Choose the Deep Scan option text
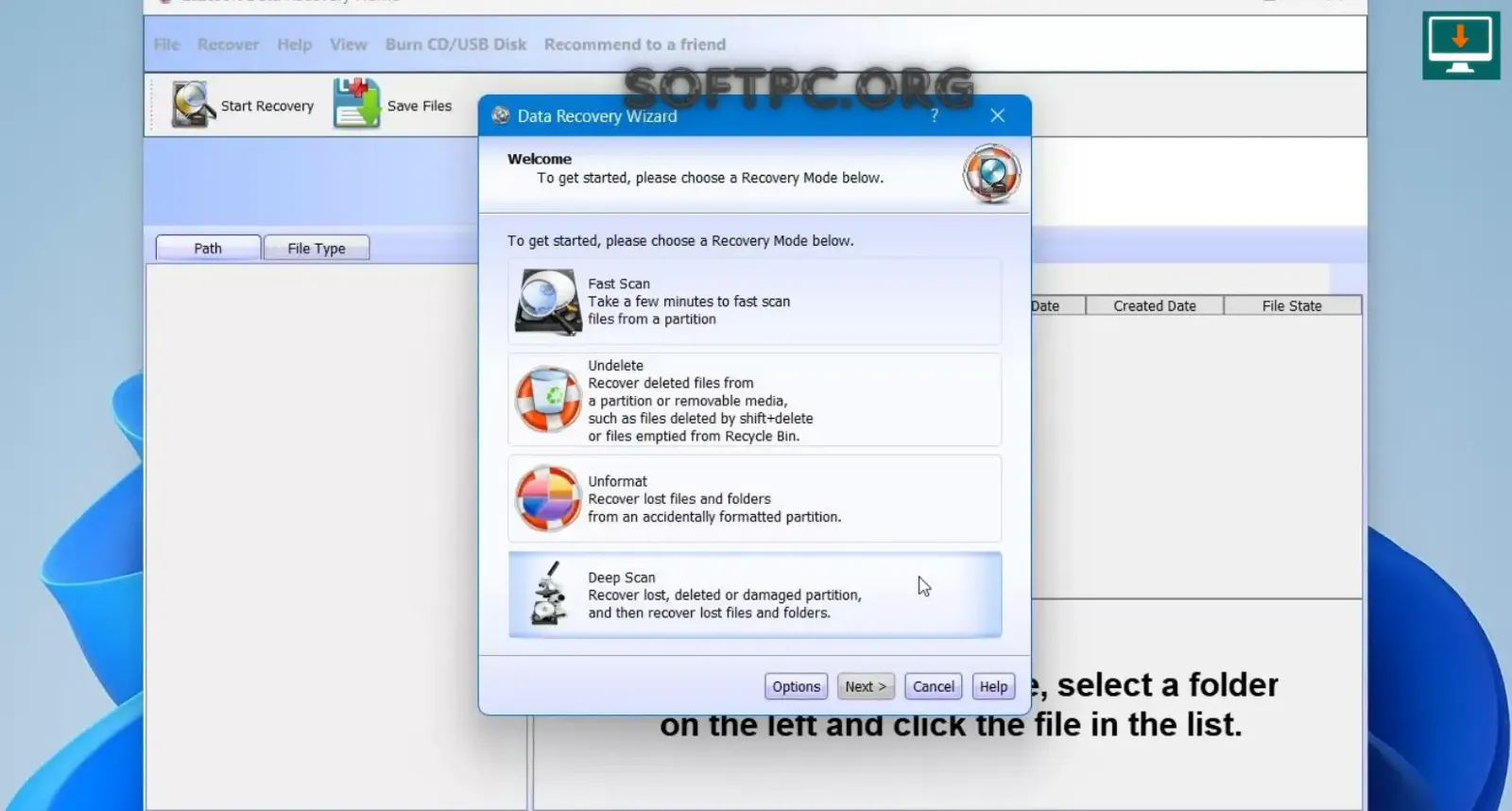 point(725,595)
